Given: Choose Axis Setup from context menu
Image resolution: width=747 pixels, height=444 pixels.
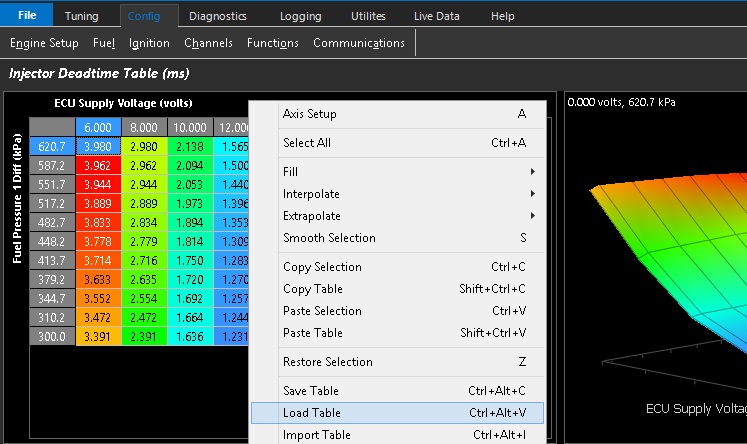Looking at the screenshot, I should coord(397,114).
